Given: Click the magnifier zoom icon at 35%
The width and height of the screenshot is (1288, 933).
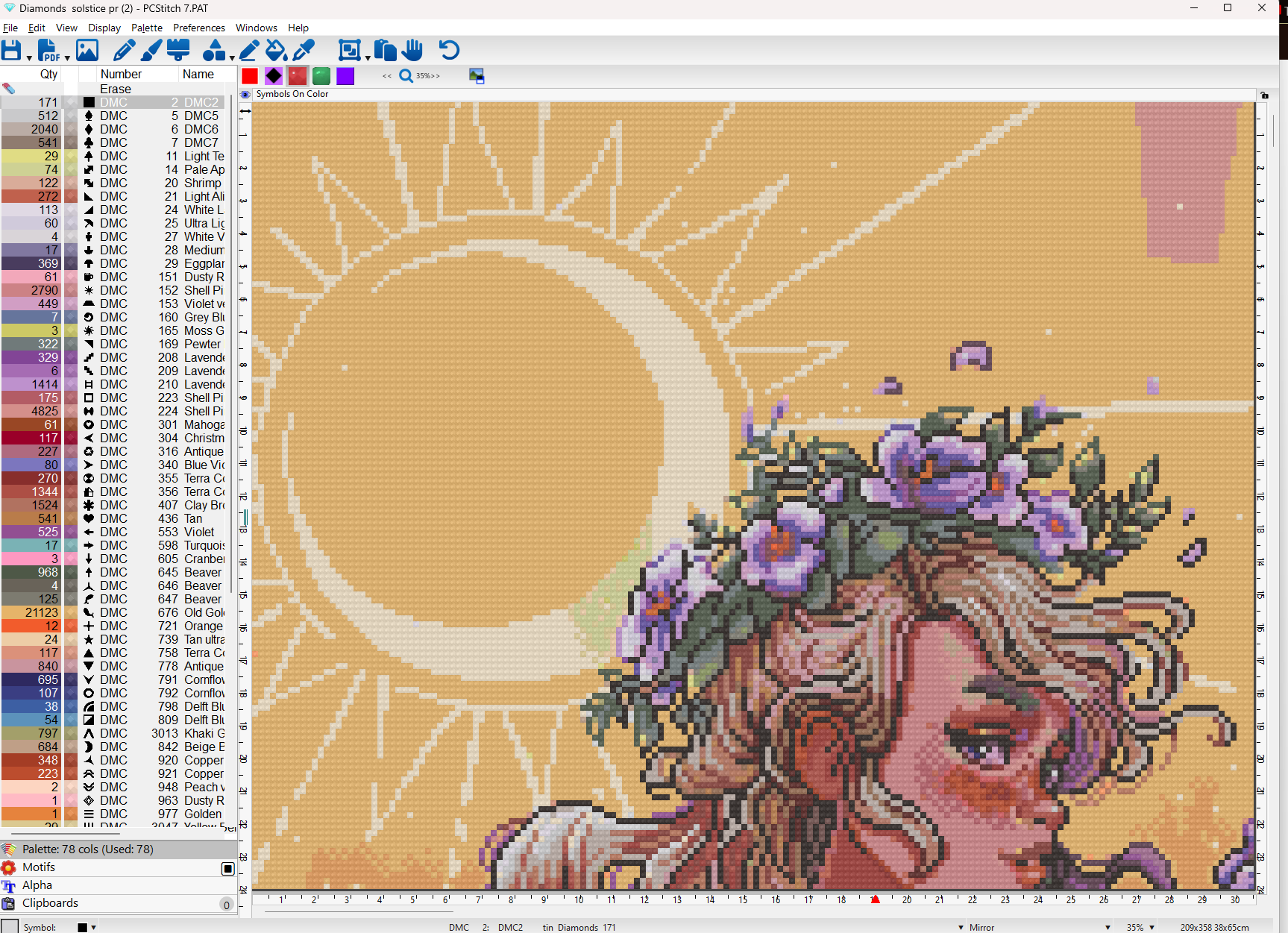Looking at the screenshot, I should (x=406, y=76).
